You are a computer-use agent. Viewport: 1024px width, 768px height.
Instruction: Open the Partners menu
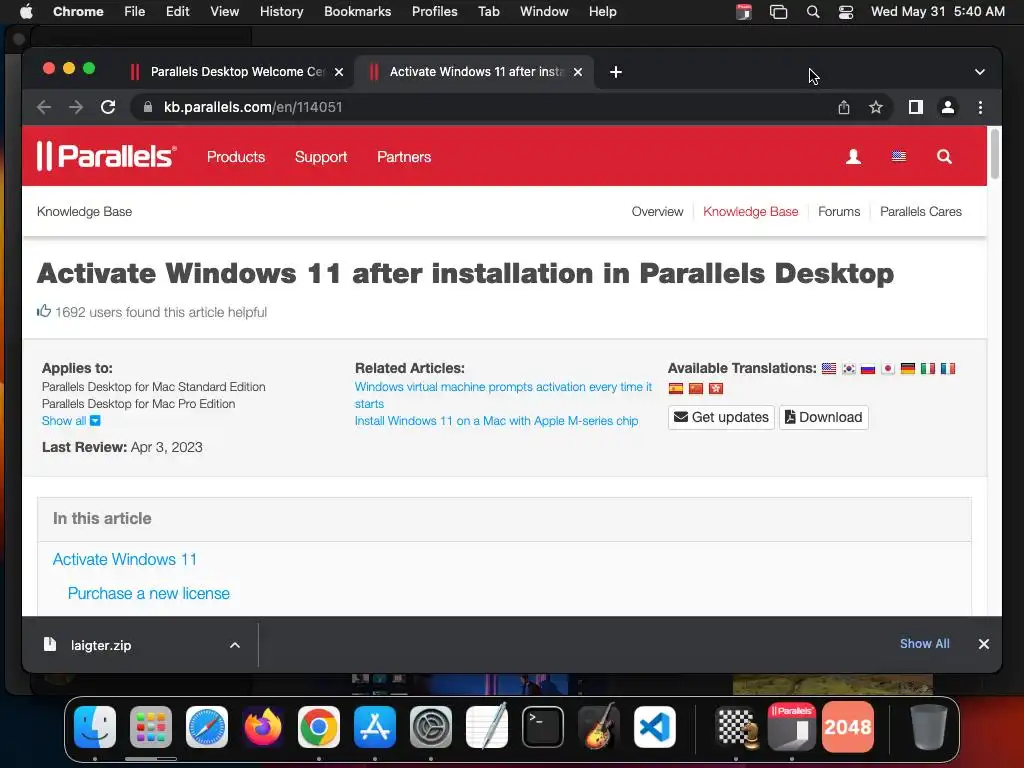404,157
